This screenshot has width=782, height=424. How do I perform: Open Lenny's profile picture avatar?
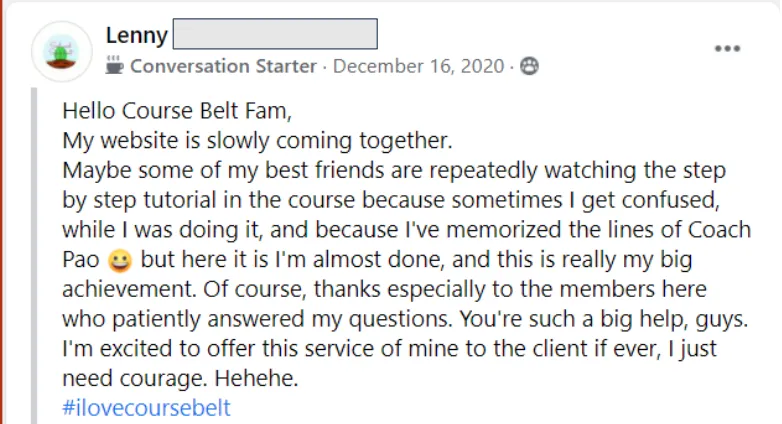click(x=61, y=51)
